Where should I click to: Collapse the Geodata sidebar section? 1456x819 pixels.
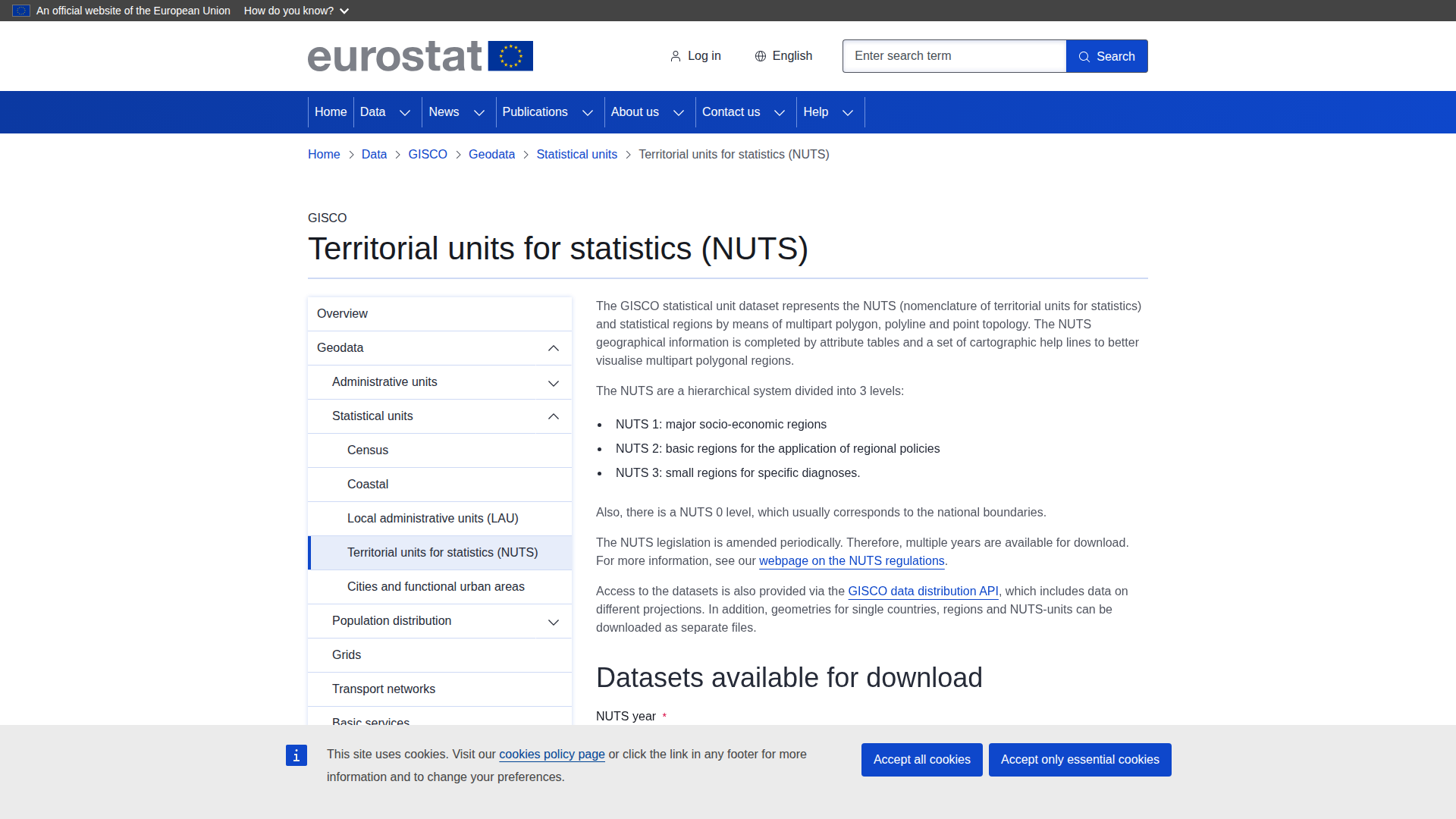tap(554, 348)
